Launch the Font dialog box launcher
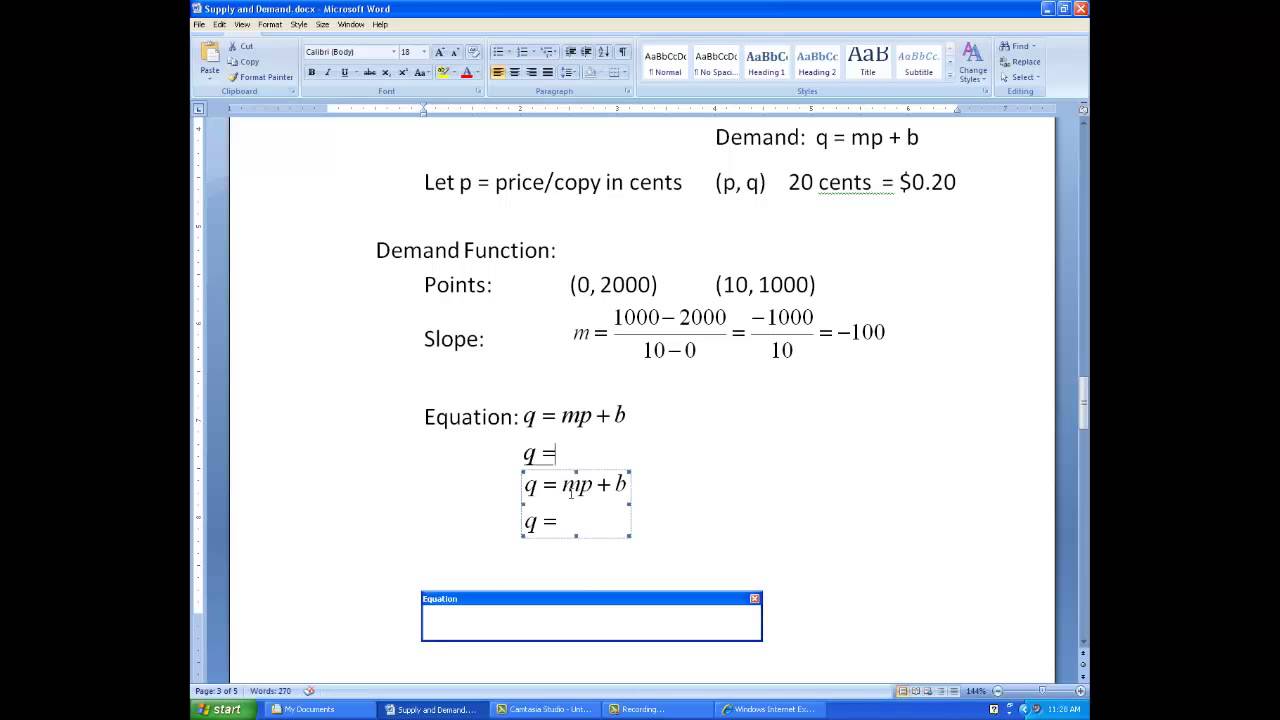1280x720 pixels. click(x=478, y=91)
